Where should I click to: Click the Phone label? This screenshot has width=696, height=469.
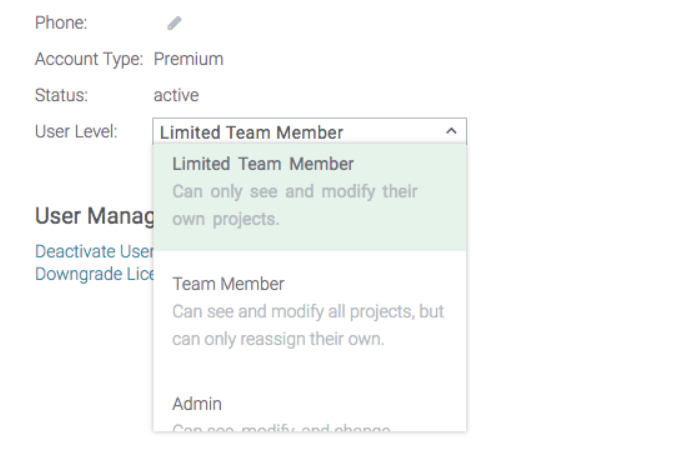click(x=61, y=23)
